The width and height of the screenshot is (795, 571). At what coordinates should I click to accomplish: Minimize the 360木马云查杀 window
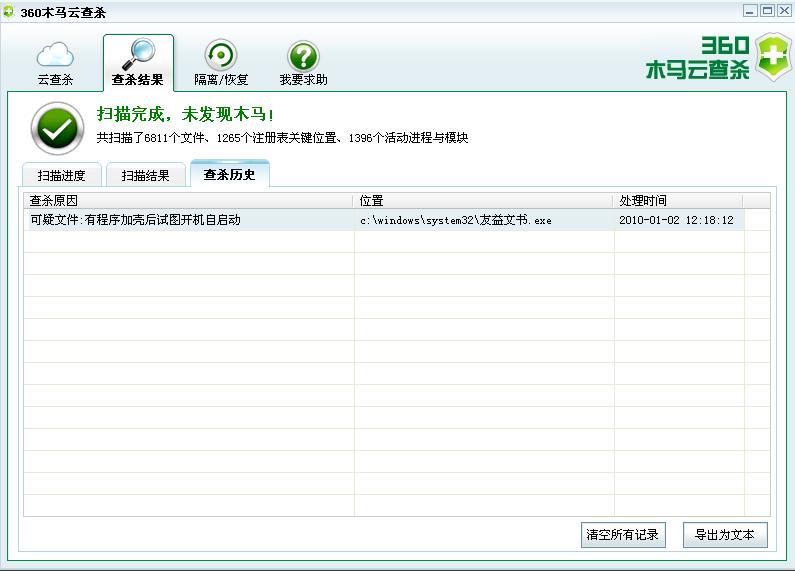pyautogui.click(x=750, y=11)
